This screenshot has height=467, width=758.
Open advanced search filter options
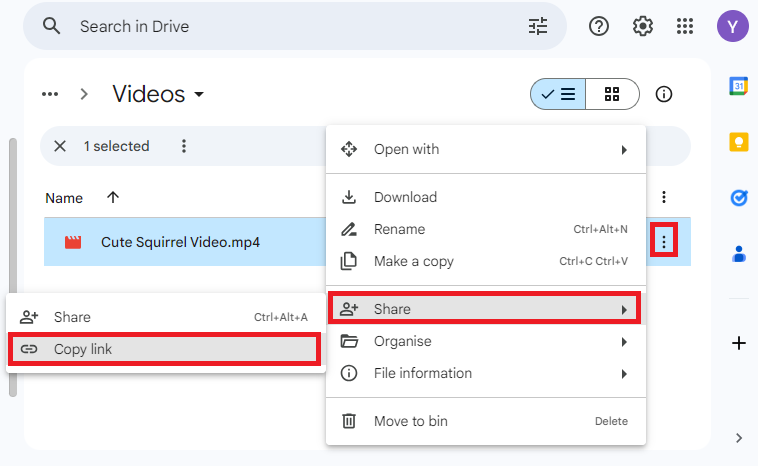(538, 26)
